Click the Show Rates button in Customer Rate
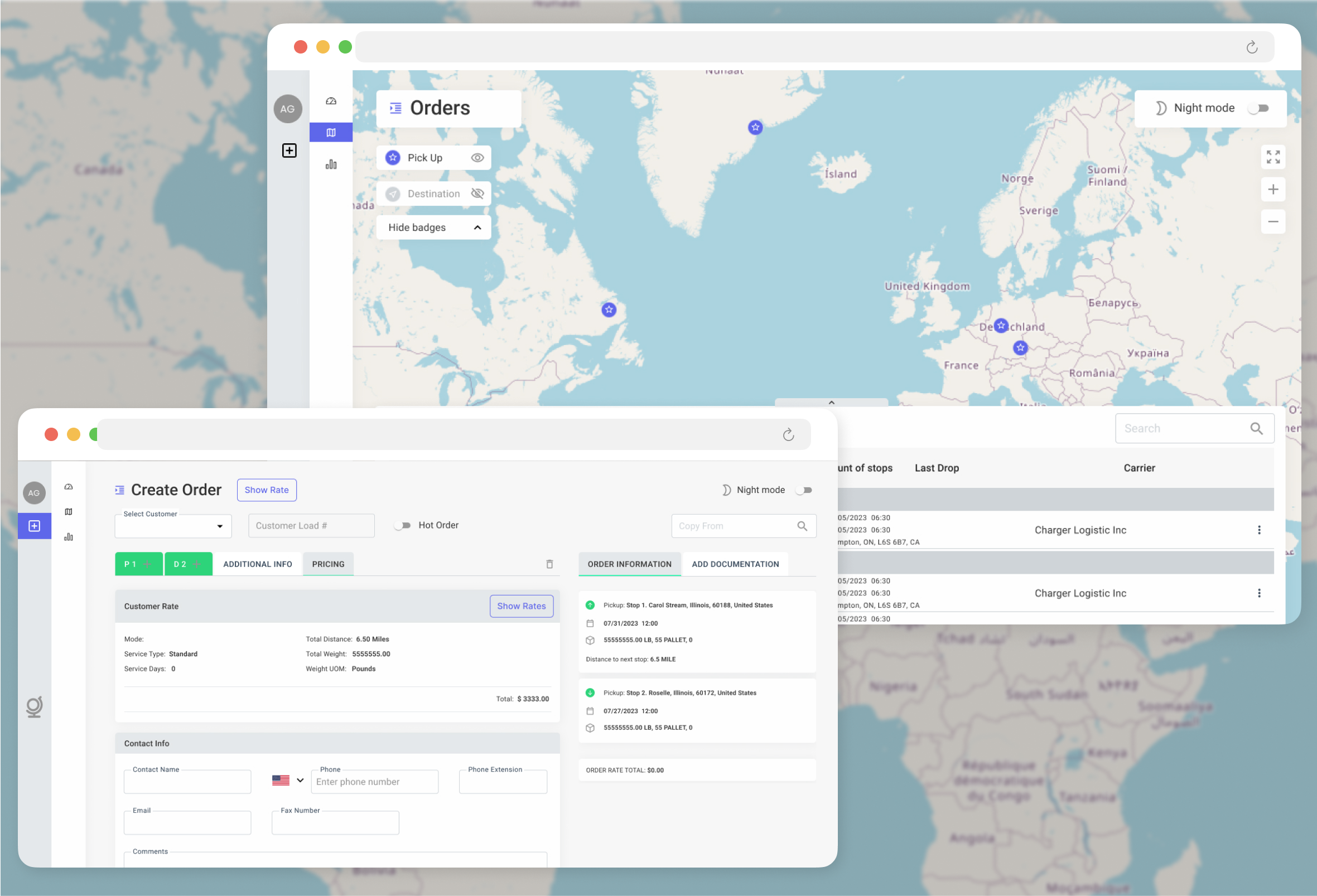Image resolution: width=1317 pixels, height=896 pixels. (x=521, y=606)
